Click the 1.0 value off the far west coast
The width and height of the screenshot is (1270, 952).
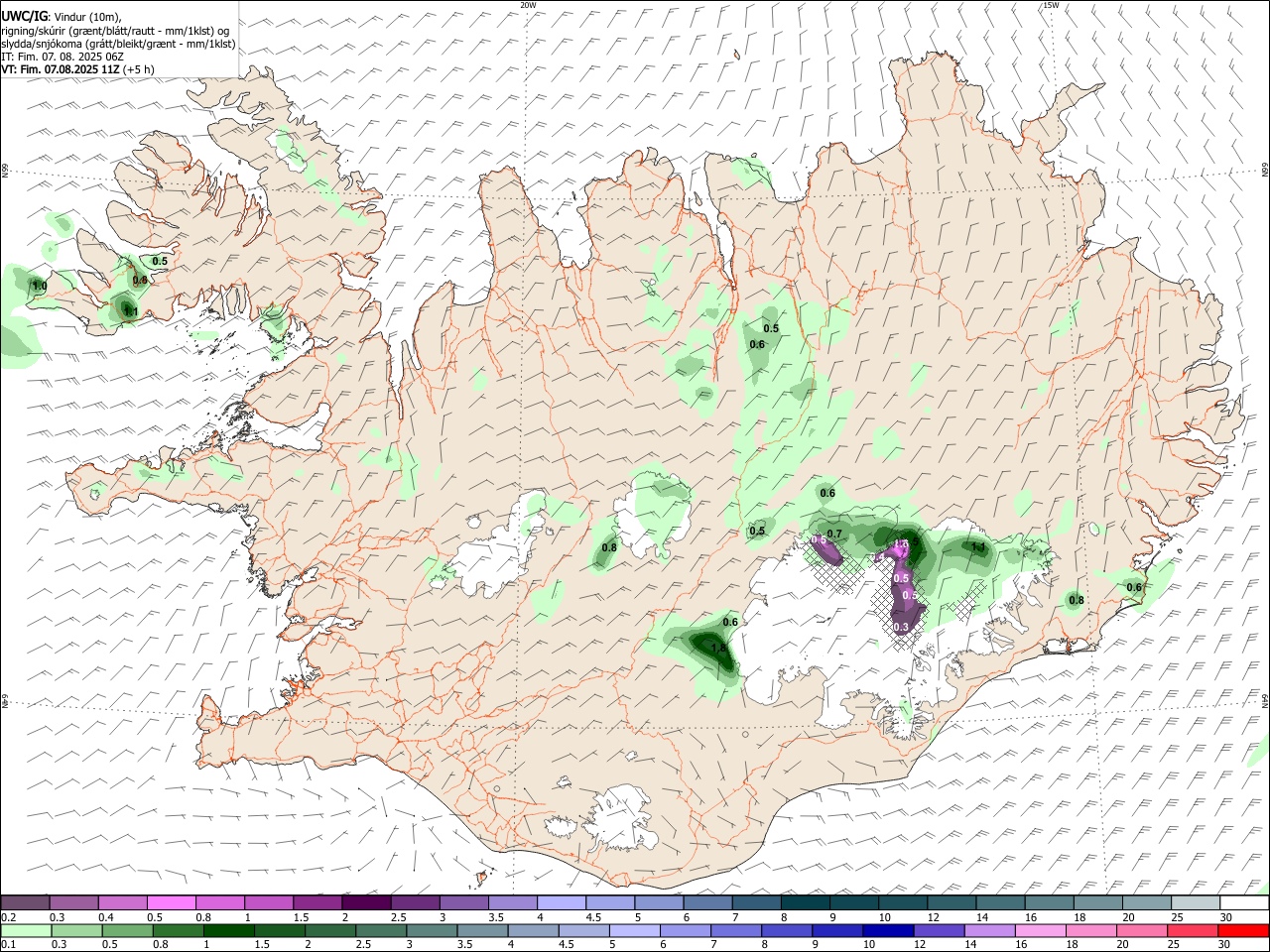pos(40,287)
